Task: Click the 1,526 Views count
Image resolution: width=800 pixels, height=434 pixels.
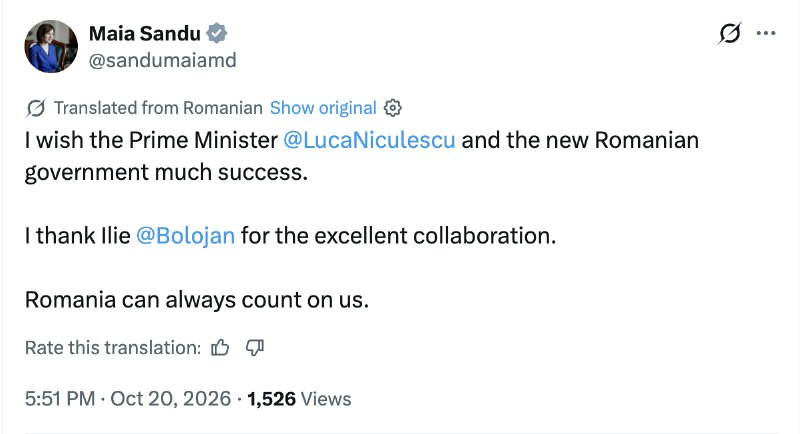Action: 299,399
